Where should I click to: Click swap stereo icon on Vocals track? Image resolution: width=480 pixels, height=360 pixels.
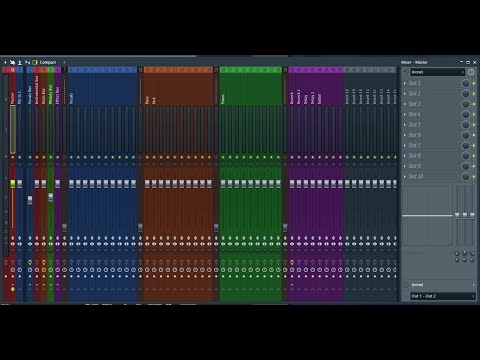[71, 244]
